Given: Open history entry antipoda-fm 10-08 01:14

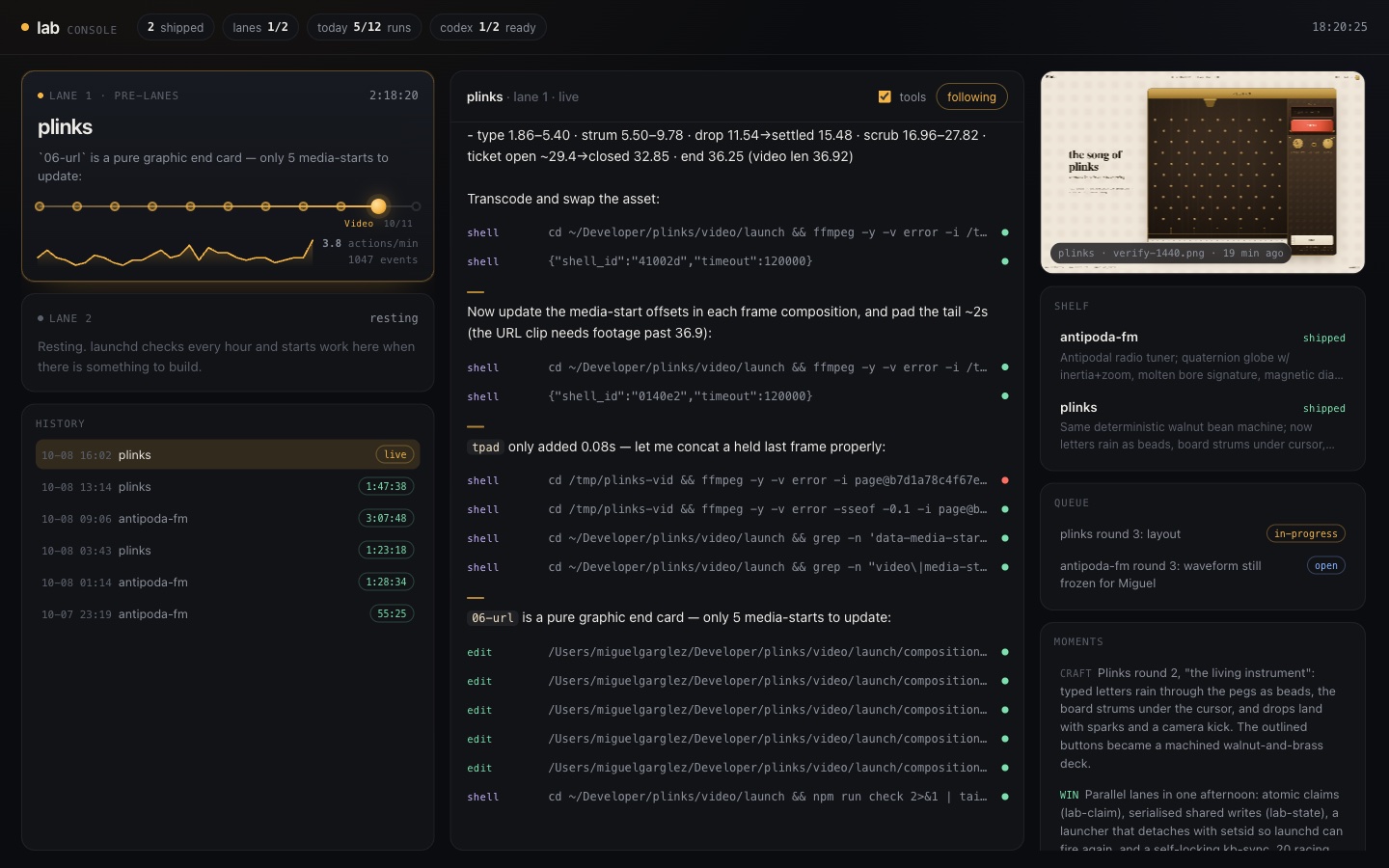Looking at the screenshot, I should click(228, 582).
